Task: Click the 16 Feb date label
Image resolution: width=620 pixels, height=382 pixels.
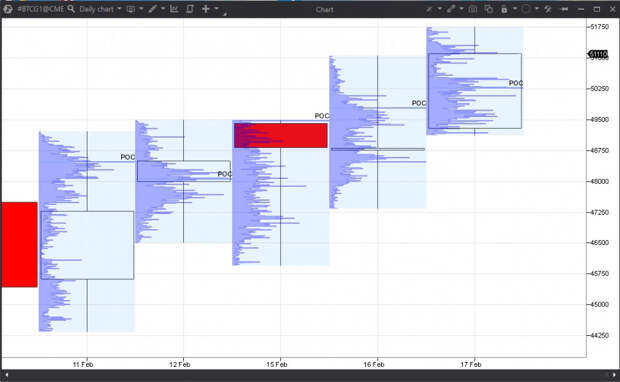Action: point(374,364)
